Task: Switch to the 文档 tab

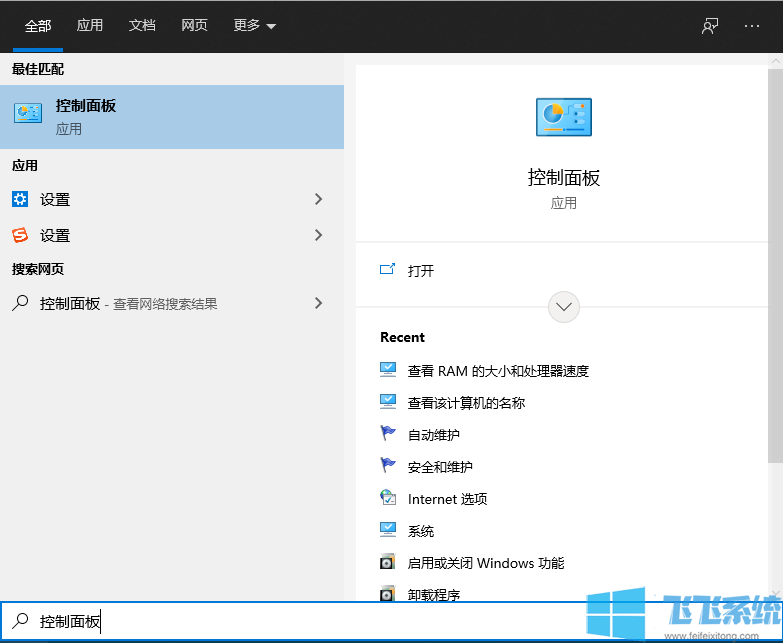Action: tap(142, 26)
